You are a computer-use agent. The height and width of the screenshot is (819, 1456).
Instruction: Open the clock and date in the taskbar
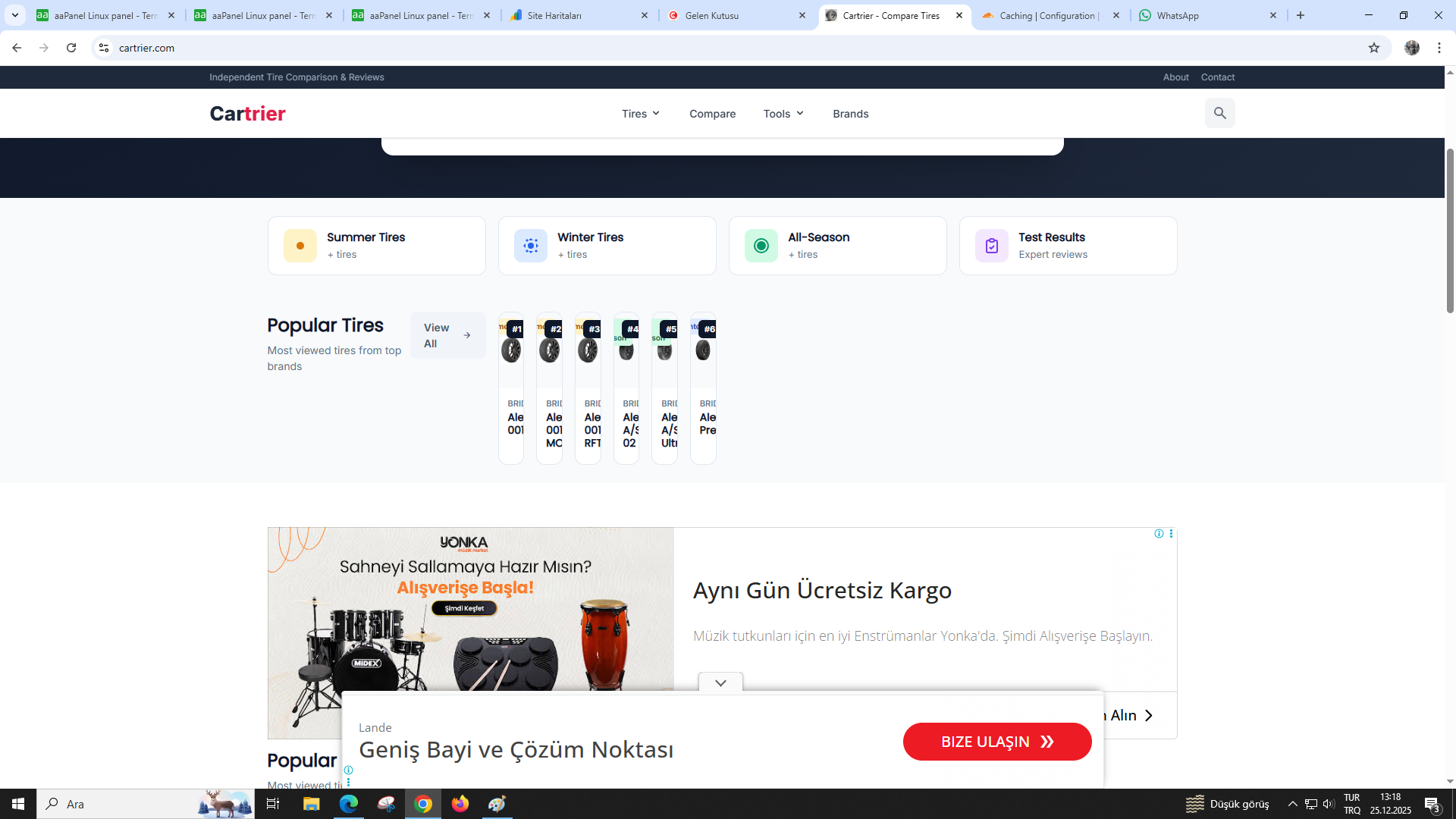(x=1390, y=804)
